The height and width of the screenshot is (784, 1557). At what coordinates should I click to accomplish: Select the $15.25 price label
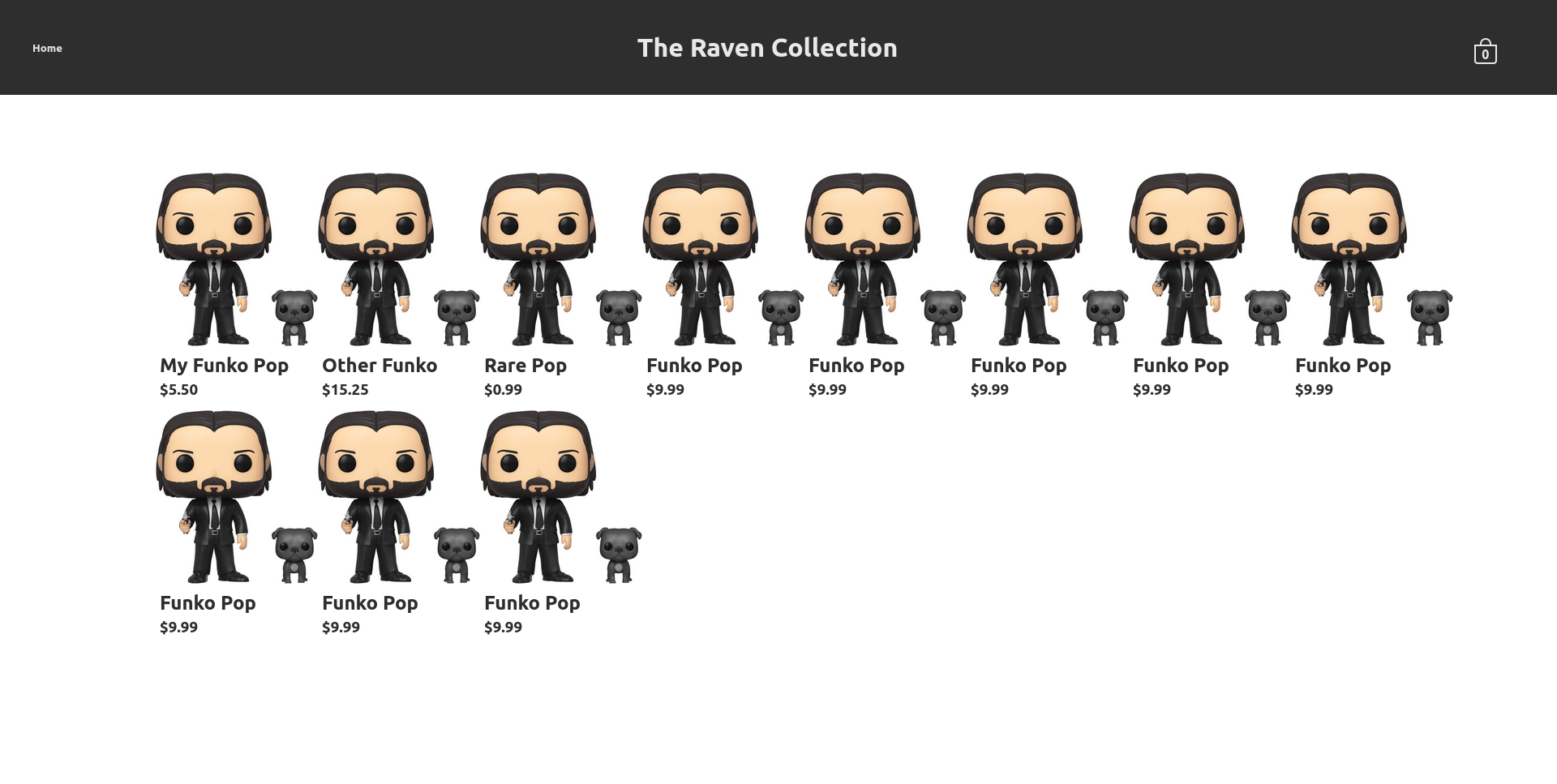pos(345,389)
